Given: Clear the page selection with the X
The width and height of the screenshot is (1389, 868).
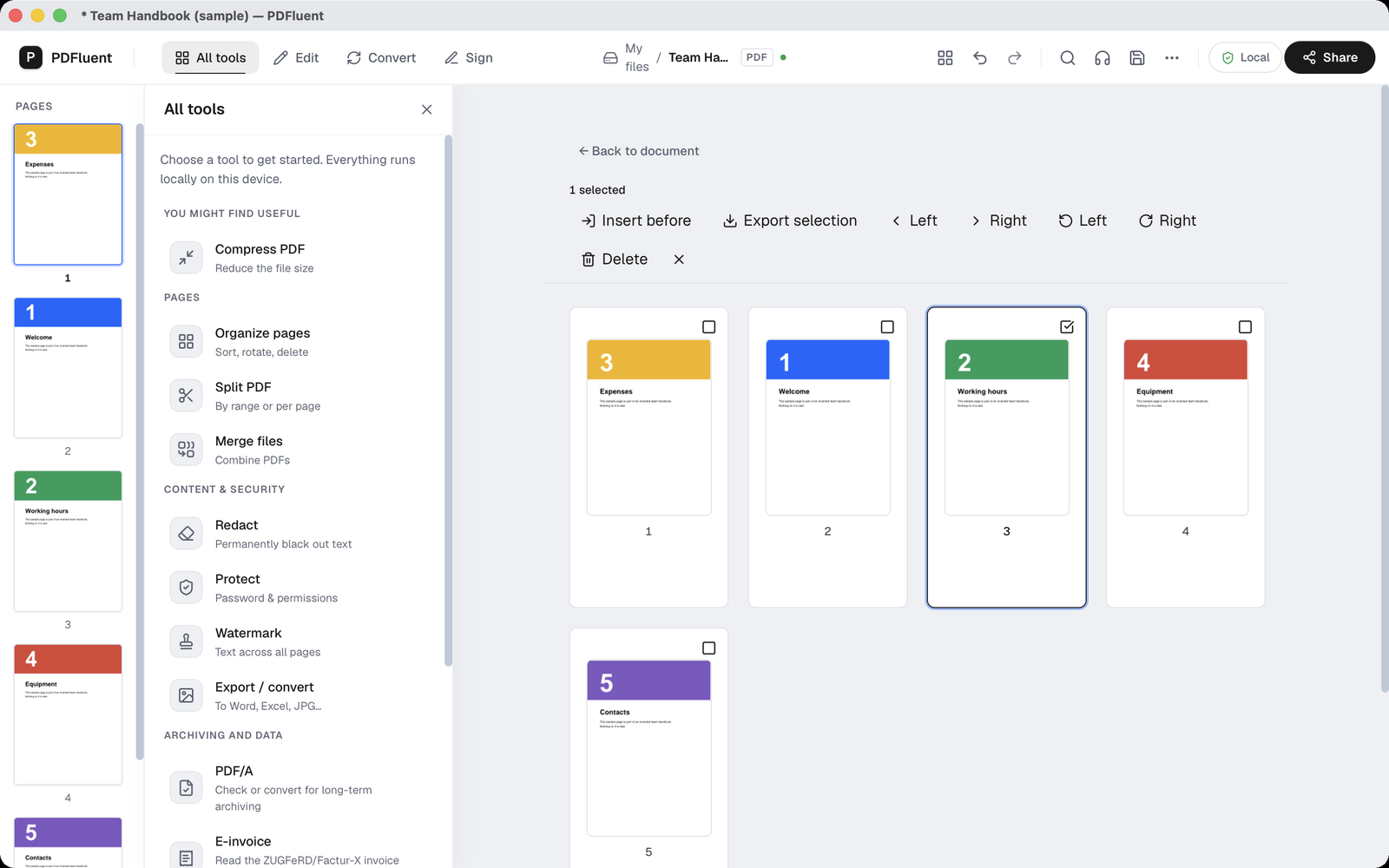Looking at the screenshot, I should click(x=679, y=260).
